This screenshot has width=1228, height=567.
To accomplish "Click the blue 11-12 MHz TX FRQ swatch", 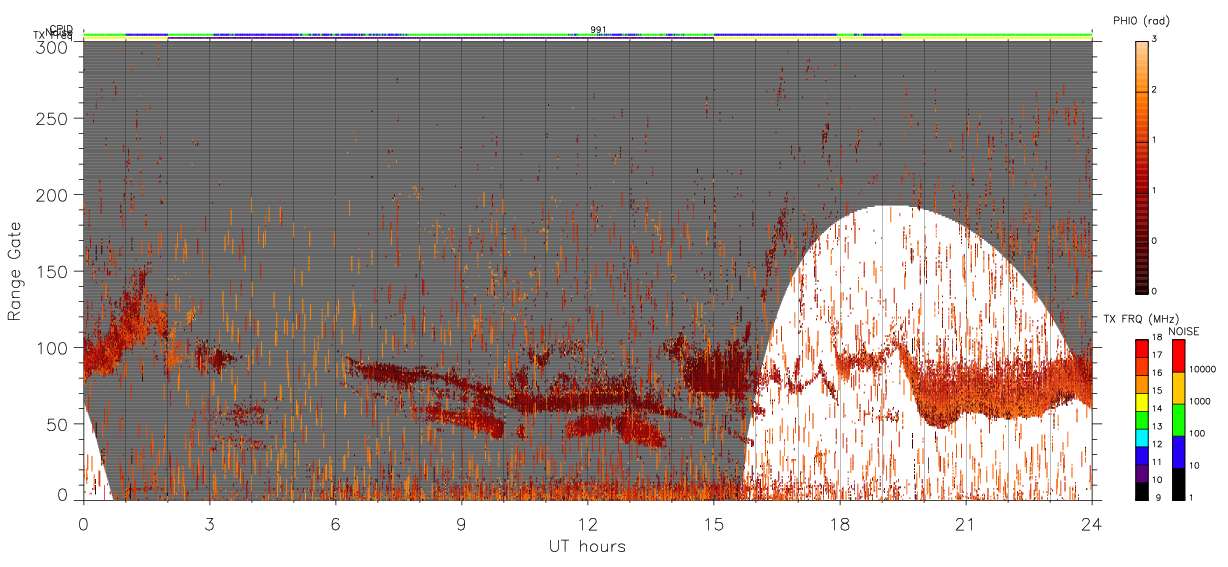I will [1142, 456].
